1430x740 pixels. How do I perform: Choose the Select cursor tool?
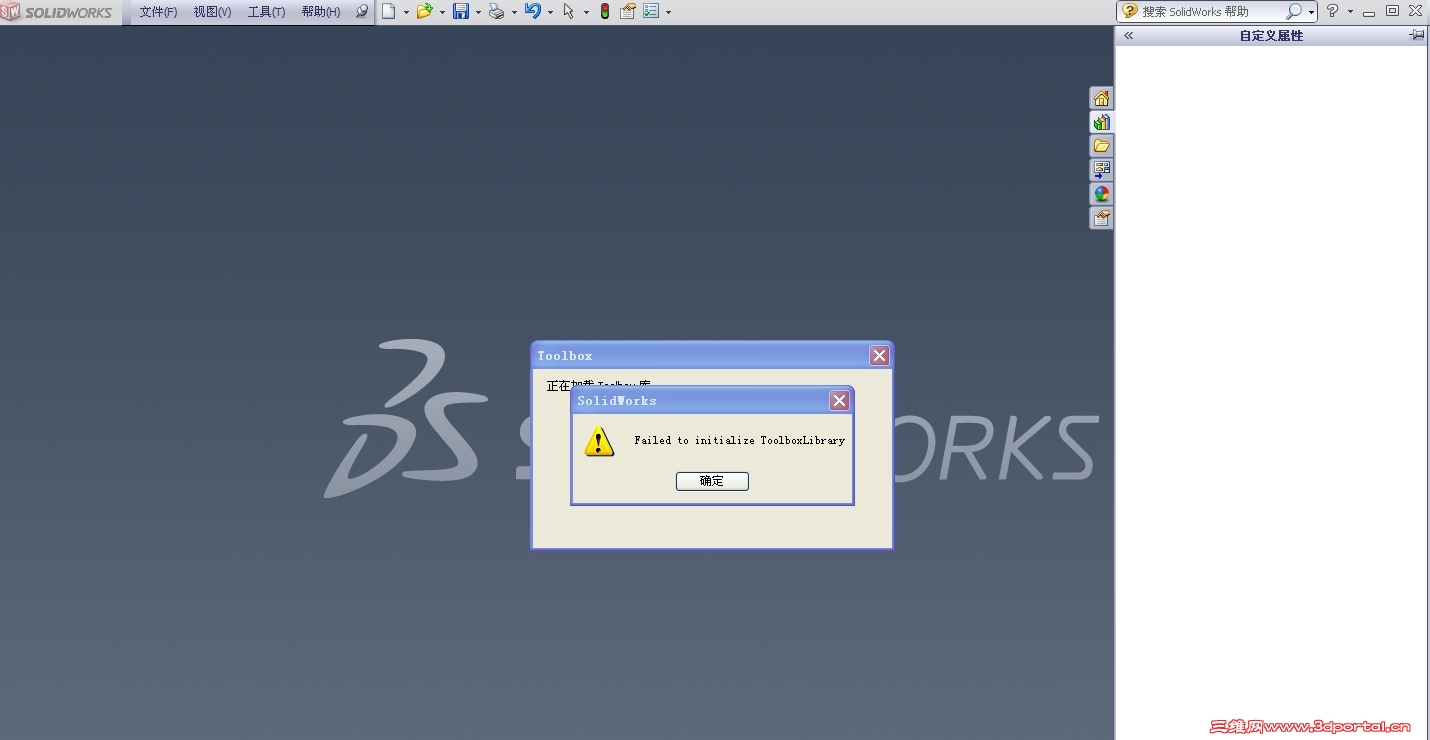568,12
